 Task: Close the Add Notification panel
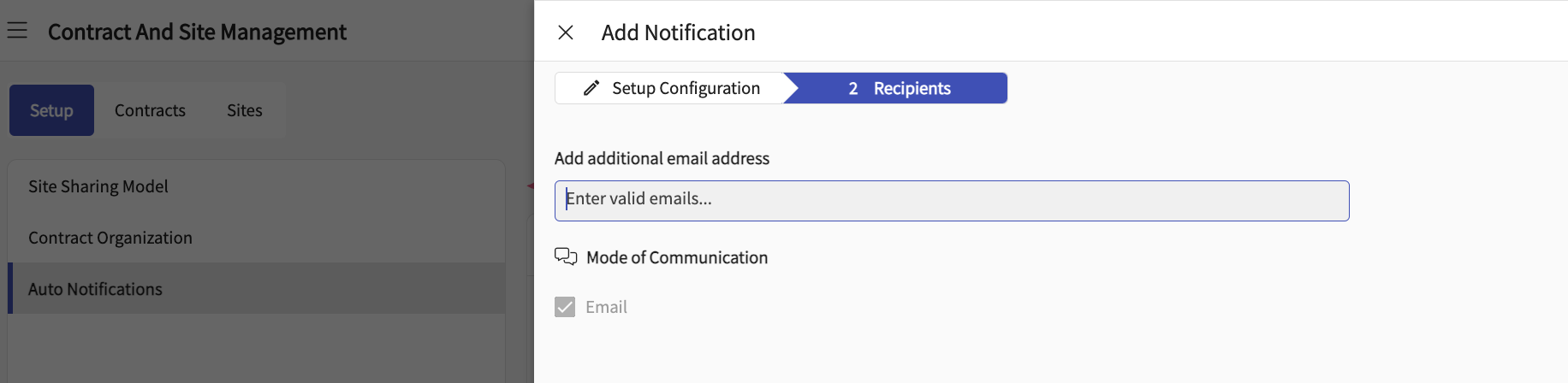[x=566, y=32]
